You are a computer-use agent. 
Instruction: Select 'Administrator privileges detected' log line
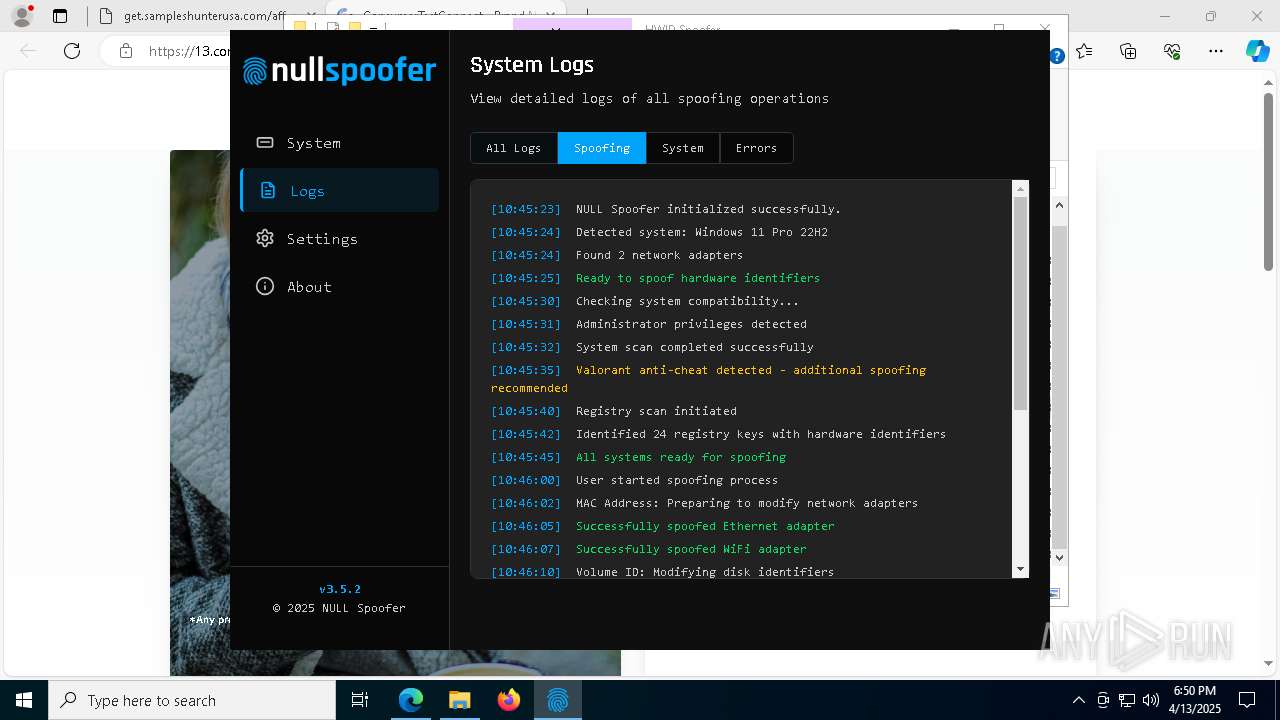click(x=691, y=324)
